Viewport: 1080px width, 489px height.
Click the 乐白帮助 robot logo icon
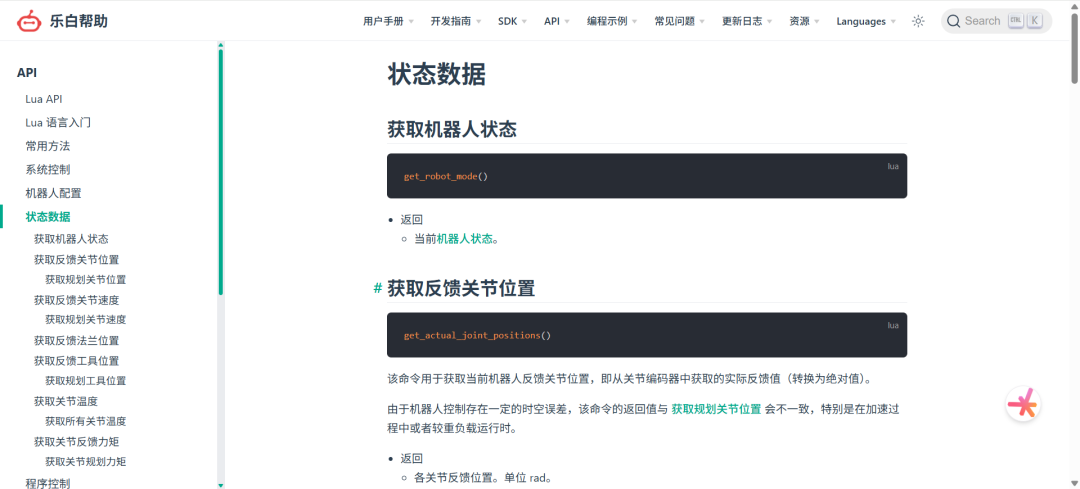coord(30,21)
